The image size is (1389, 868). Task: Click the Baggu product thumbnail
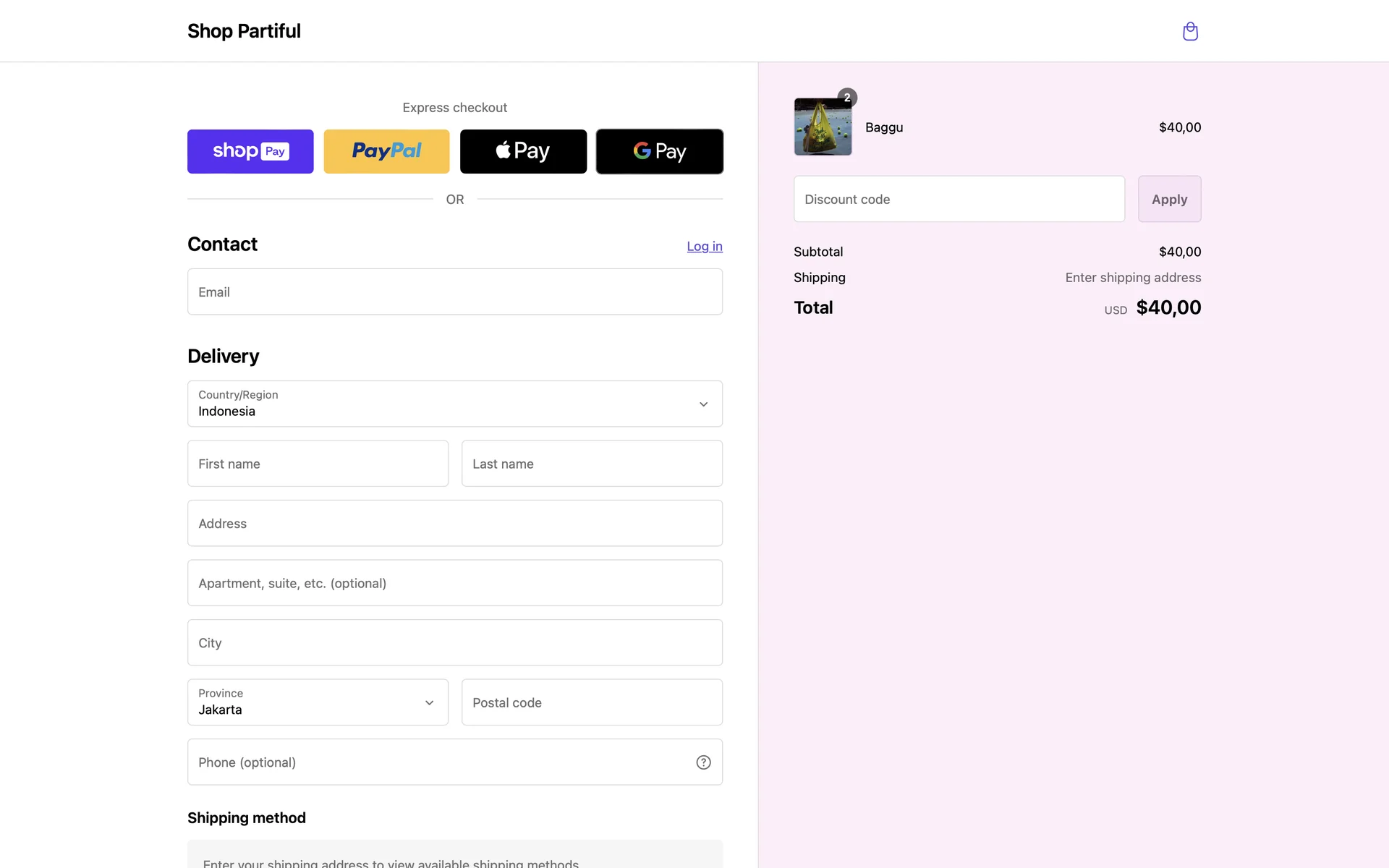tap(823, 127)
